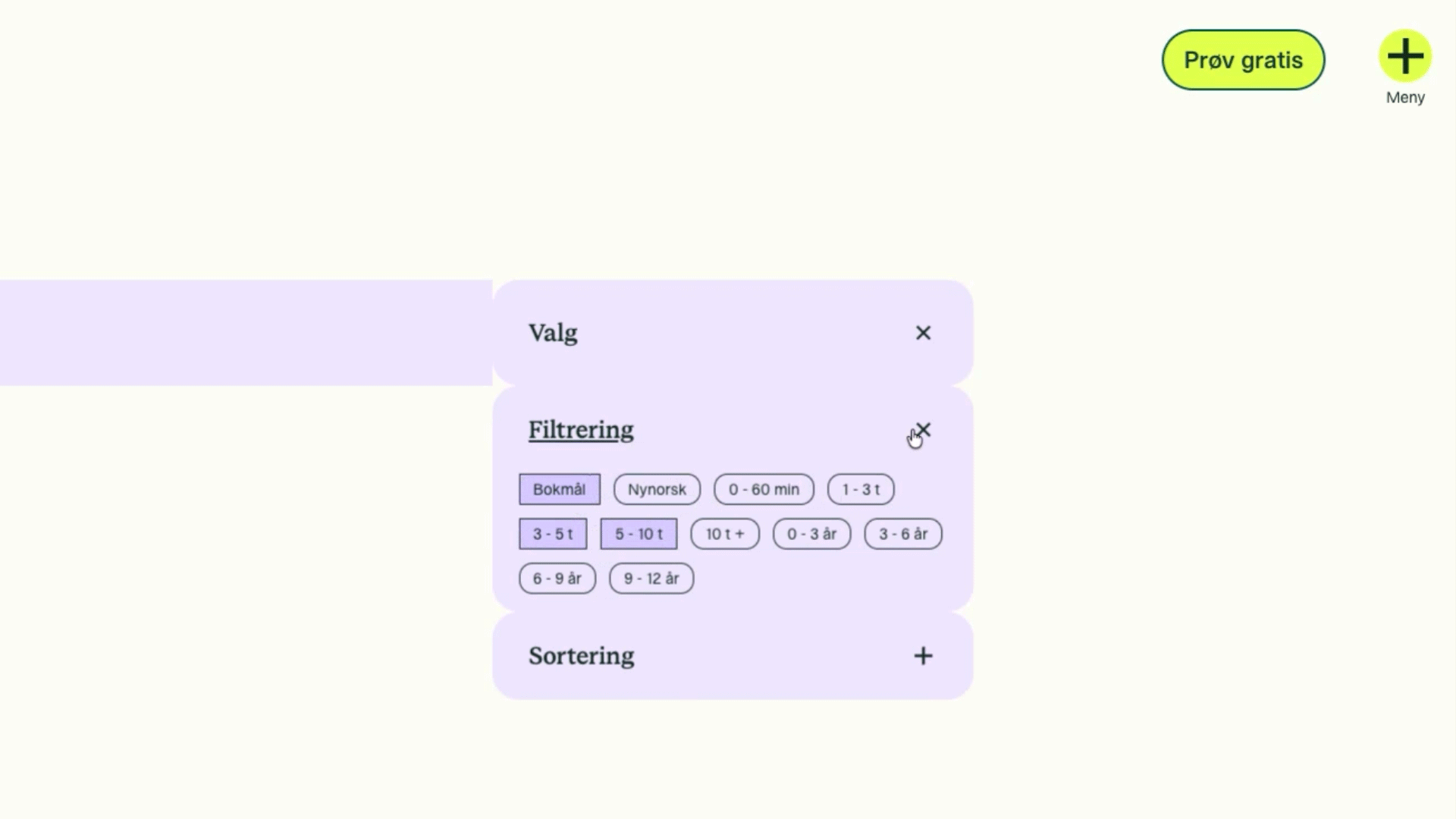Disable the 3 - 5 t filter
Image resolution: width=1456 pixels, height=819 pixels.
tap(553, 534)
